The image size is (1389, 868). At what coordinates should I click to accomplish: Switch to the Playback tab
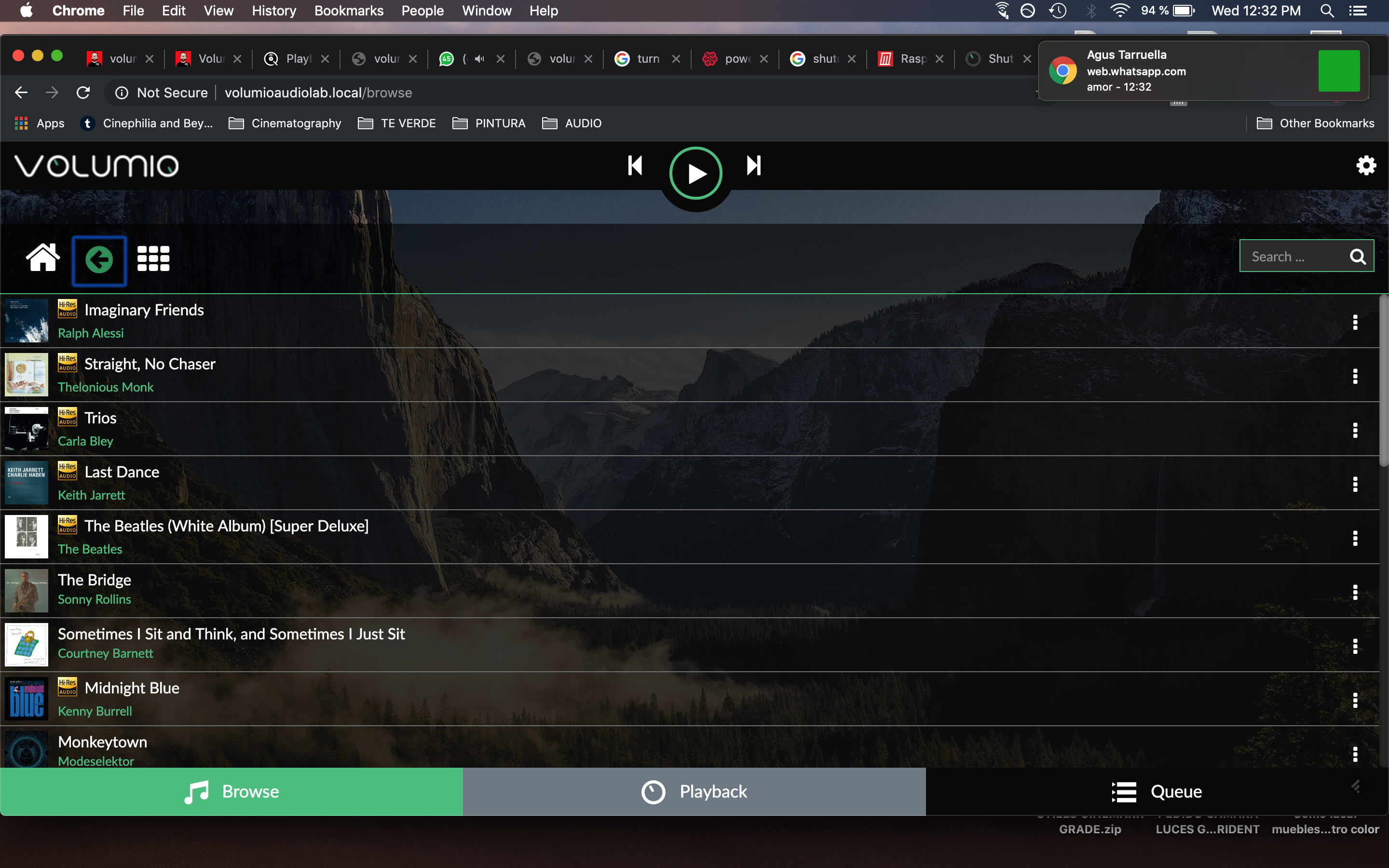(x=694, y=791)
